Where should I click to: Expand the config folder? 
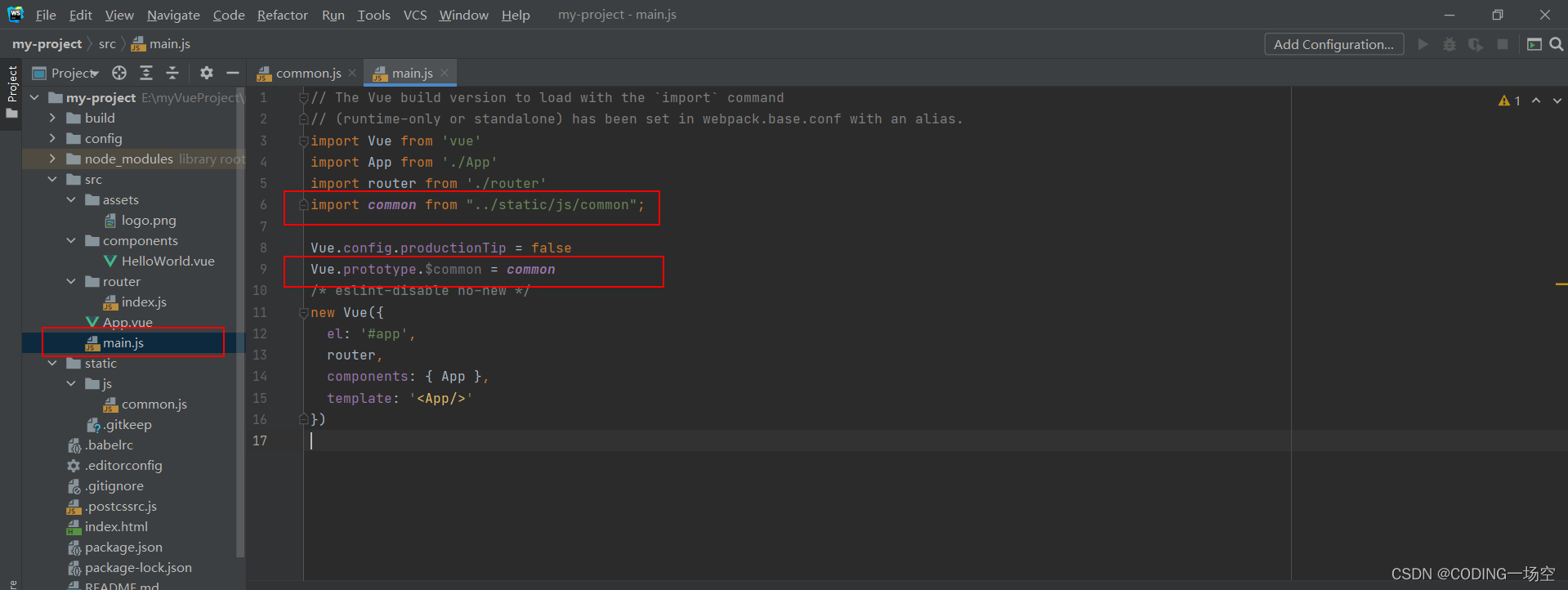[52, 138]
